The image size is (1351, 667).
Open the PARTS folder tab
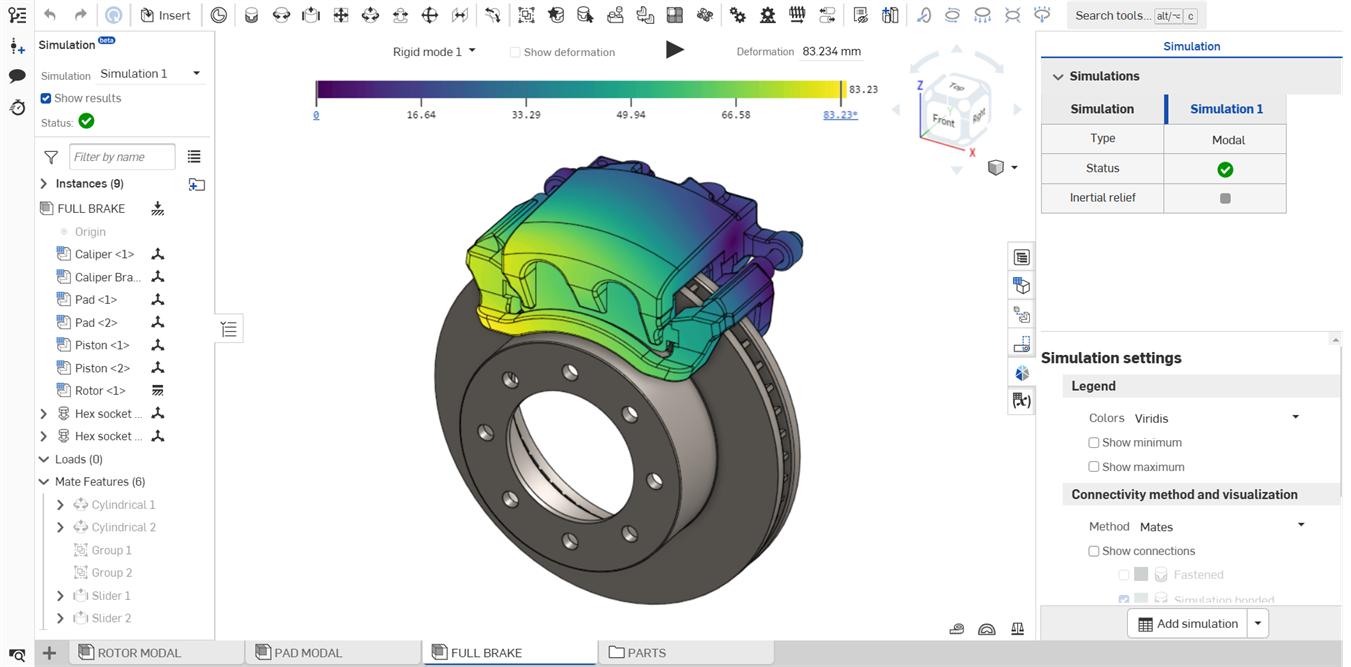(x=646, y=653)
